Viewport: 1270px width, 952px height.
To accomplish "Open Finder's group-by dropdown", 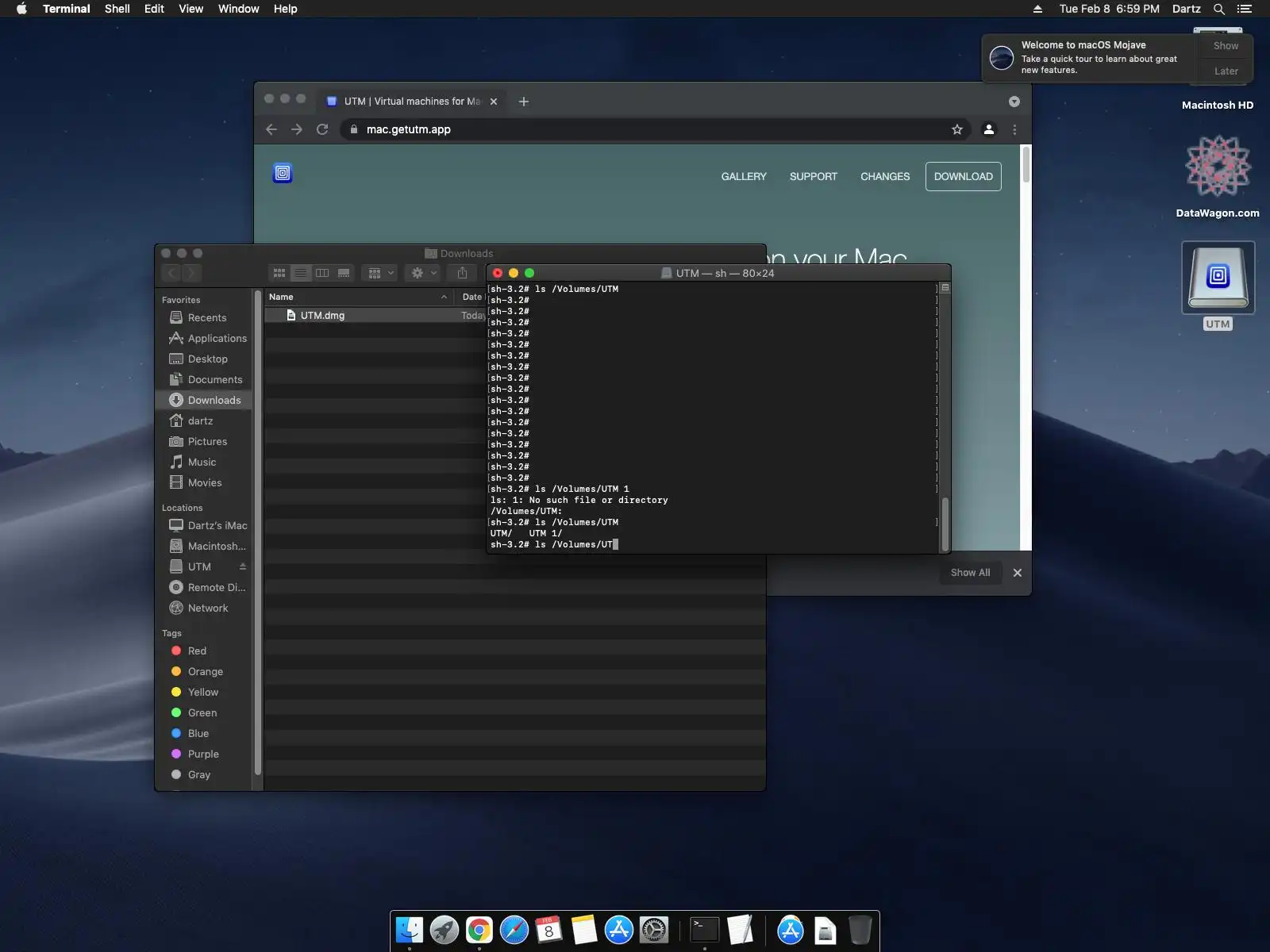I will (381, 273).
